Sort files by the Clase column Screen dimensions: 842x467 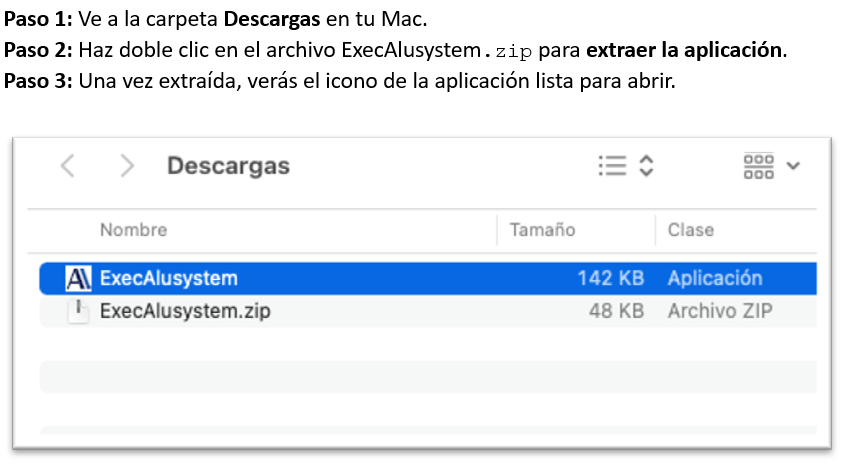tap(691, 230)
